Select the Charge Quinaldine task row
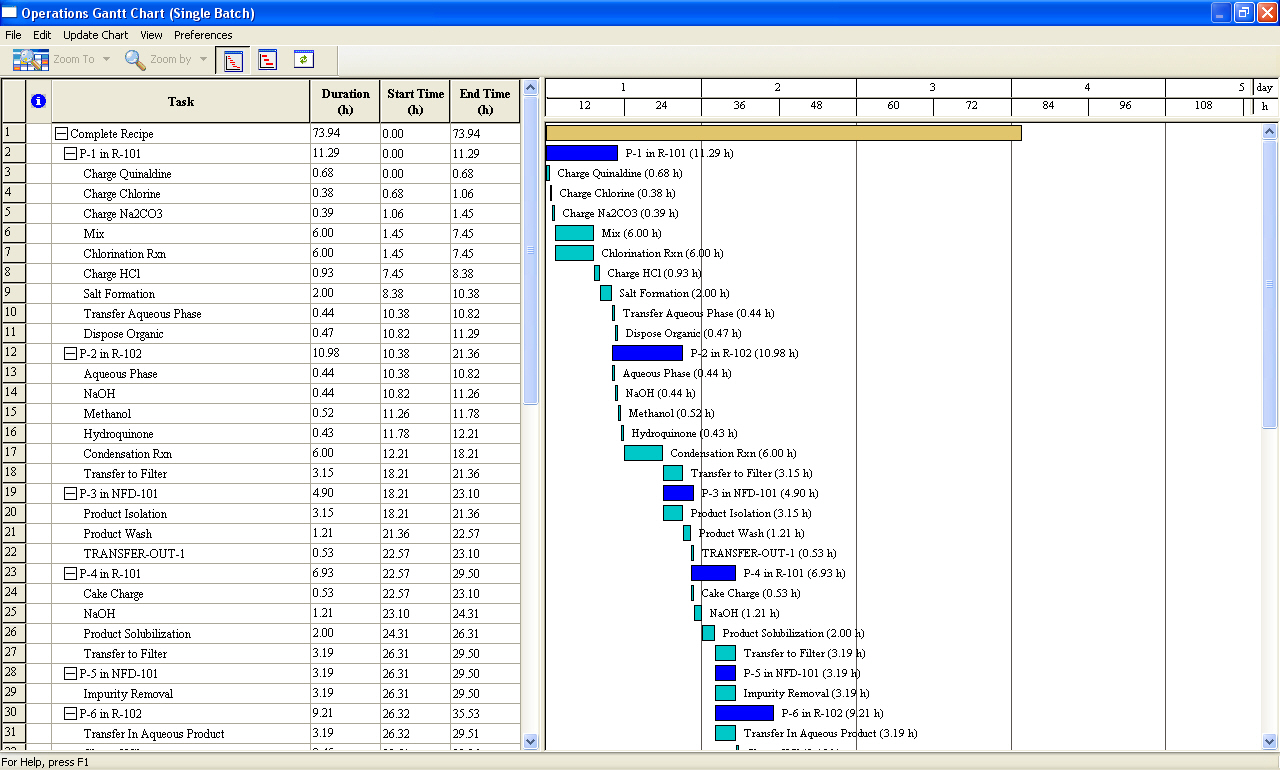Image resolution: width=1280 pixels, height=770 pixels. tap(261, 174)
